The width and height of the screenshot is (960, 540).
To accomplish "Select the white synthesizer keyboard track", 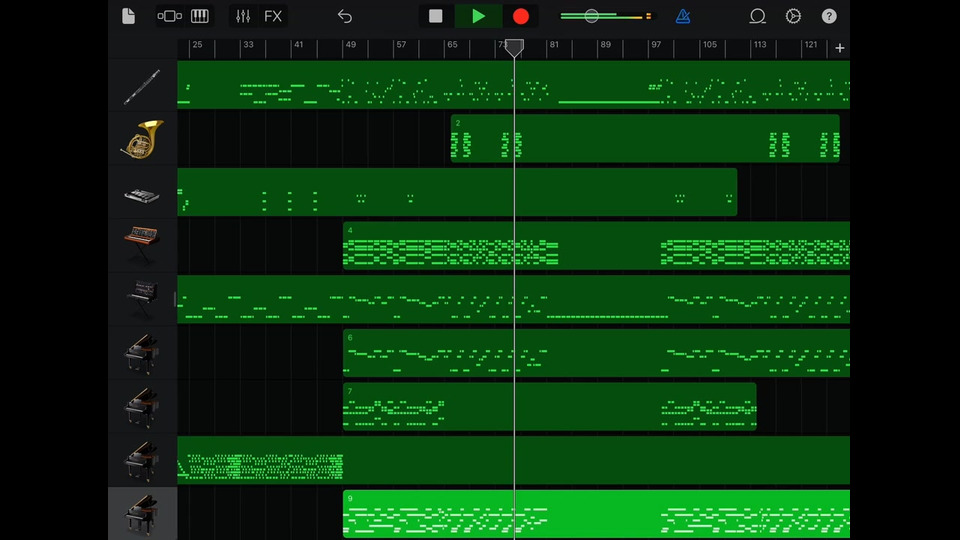I will pyautogui.click(x=143, y=193).
